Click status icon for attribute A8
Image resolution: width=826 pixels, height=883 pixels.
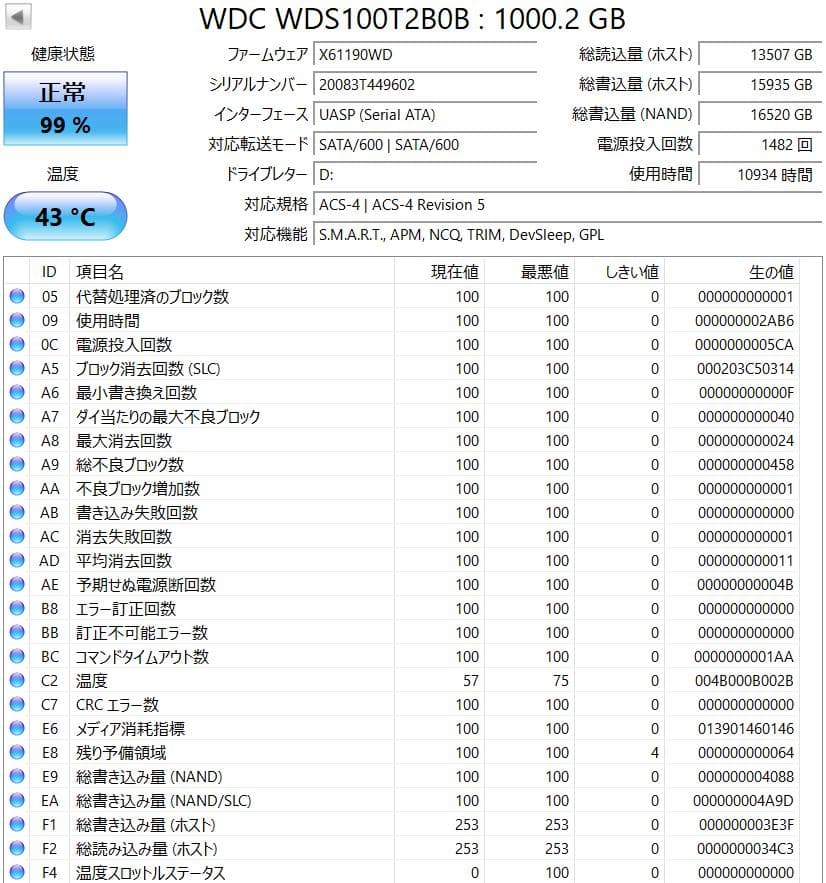[x=17, y=440]
